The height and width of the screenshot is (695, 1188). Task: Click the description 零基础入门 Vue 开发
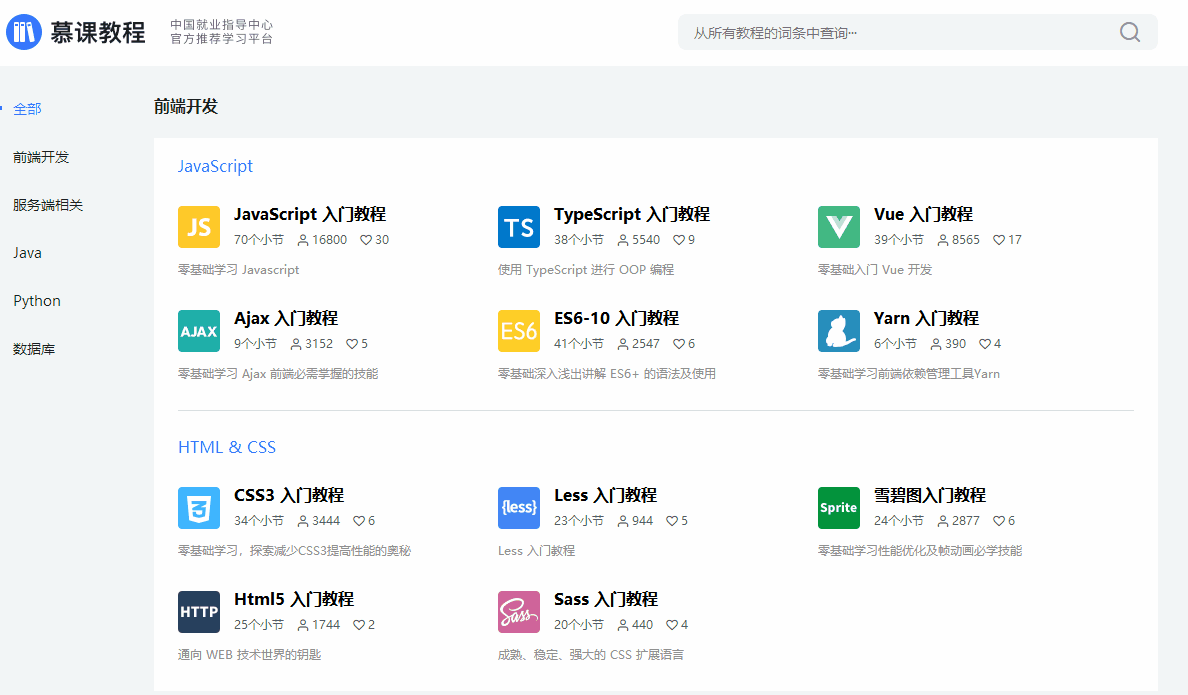(x=875, y=270)
